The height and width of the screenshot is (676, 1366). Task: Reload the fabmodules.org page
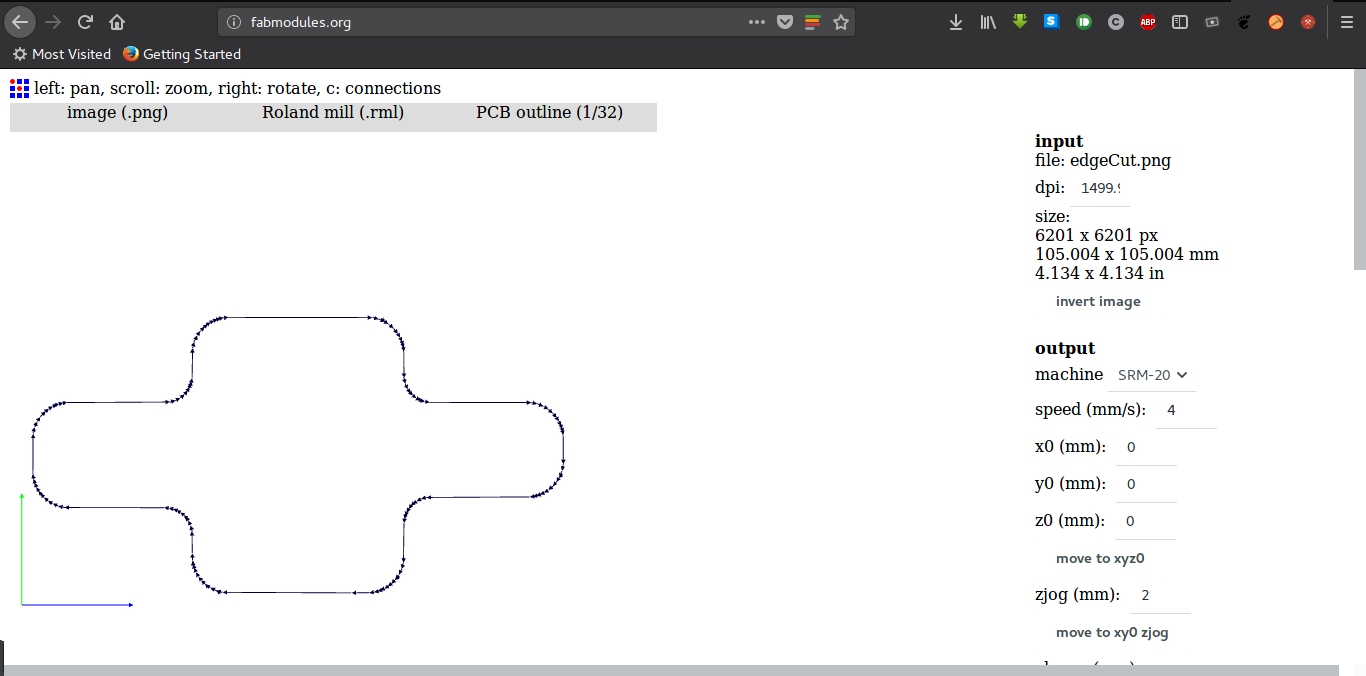pos(85,21)
